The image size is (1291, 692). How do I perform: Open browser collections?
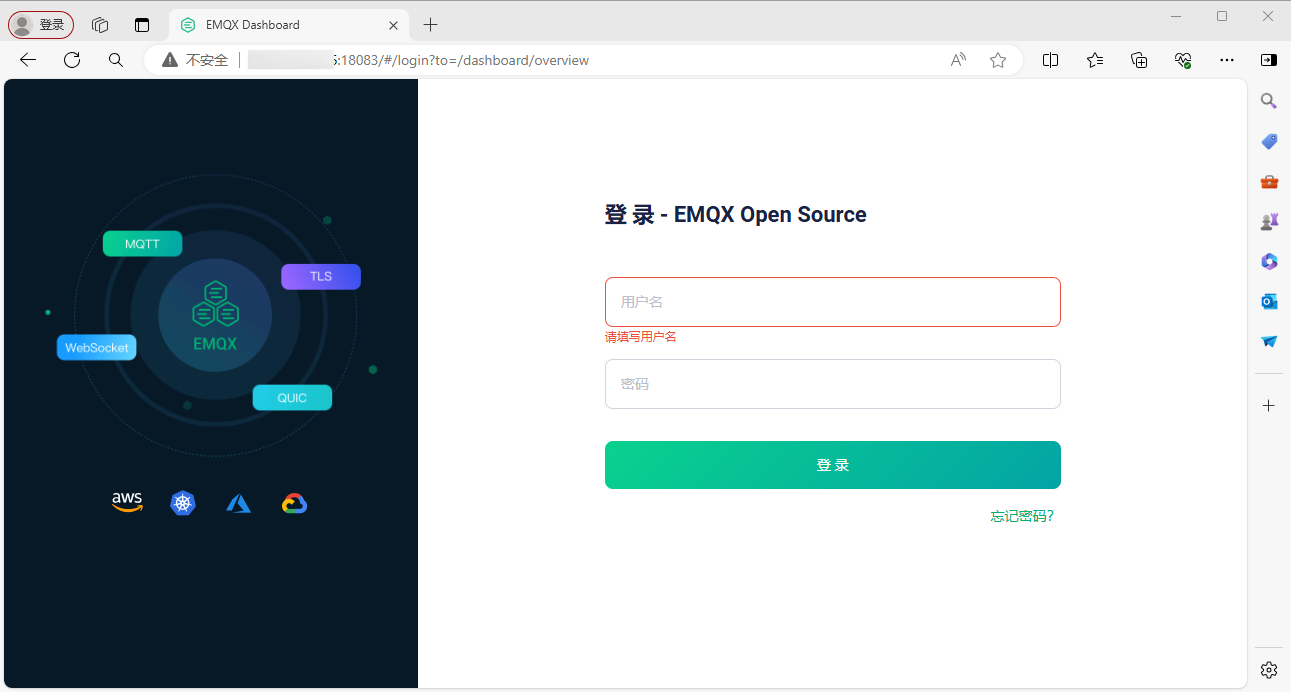pyautogui.click(x=1139, y=60)
